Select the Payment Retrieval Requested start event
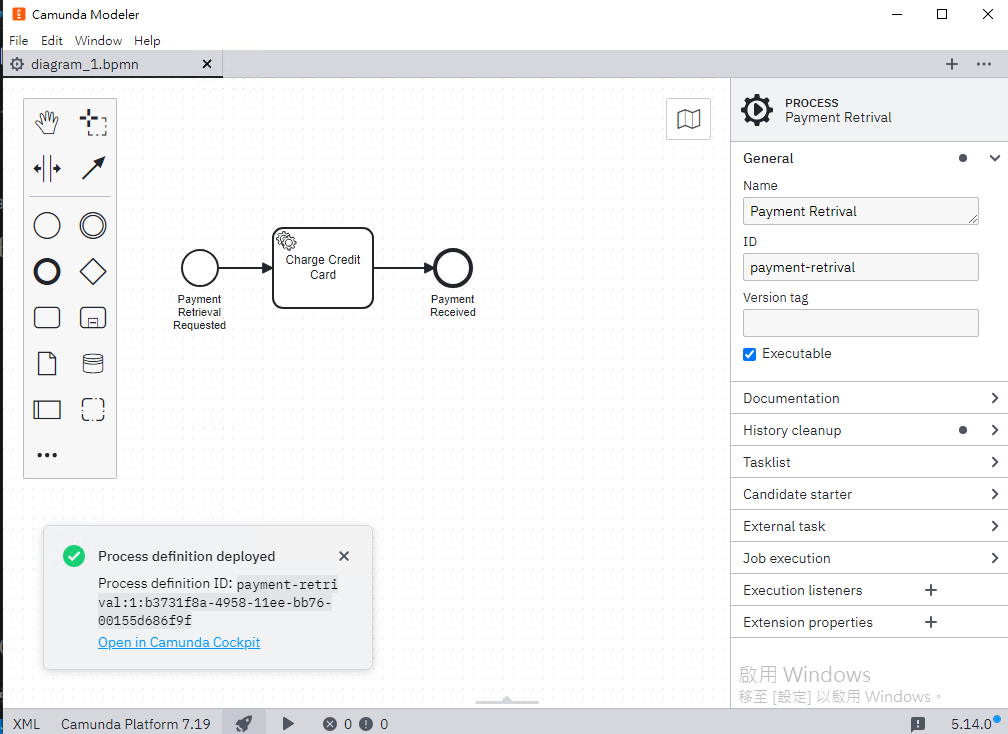1008x734 pixels. click(x=200, y=268)
